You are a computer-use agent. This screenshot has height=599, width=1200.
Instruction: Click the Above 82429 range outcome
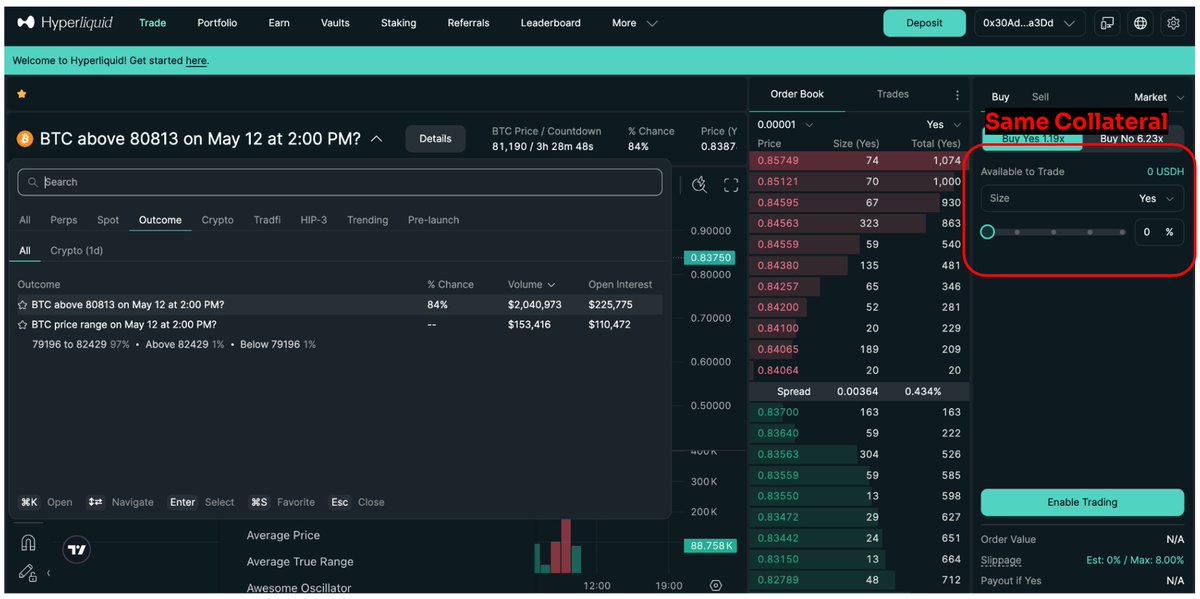point(184,344)
